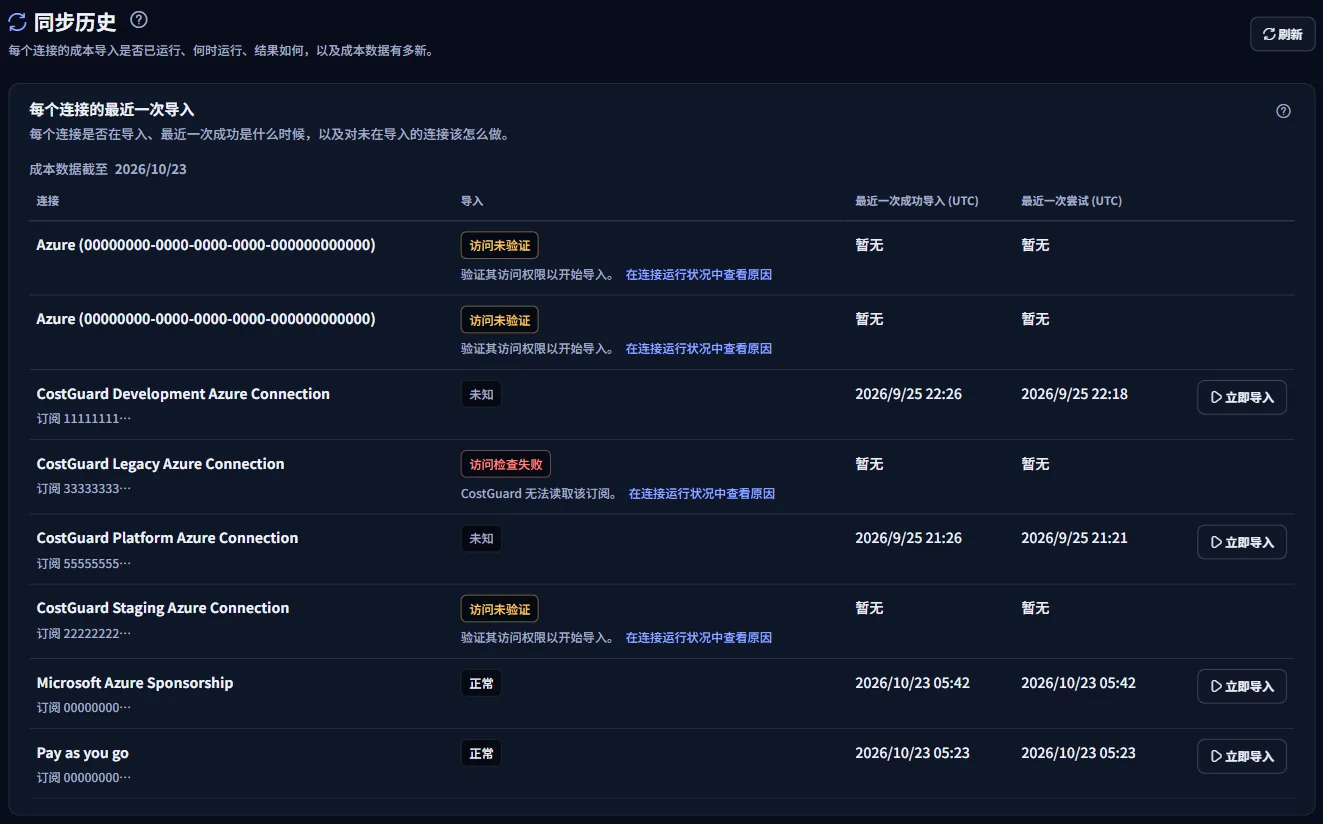Click the Pay as you go connection name
Viewport: 1323px width, 824px height.
pos(83,753)
